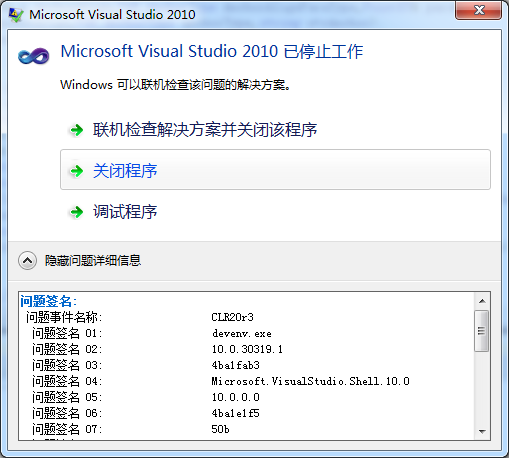The width and height of the screenshot is (509, 458).
Task: Click the 50b value
Action: [220, 429]
